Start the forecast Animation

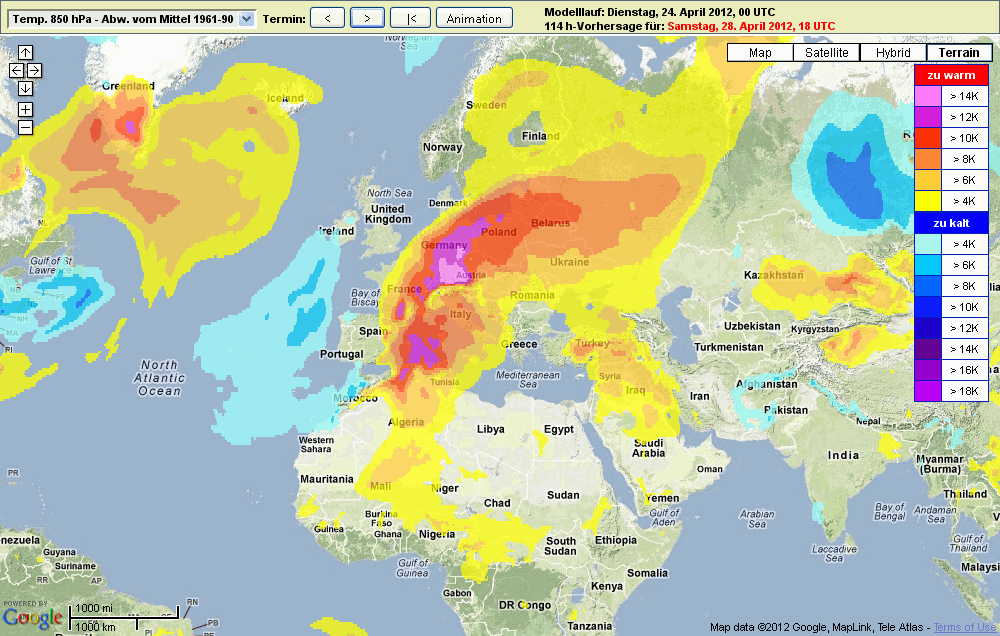coord(474,18)
